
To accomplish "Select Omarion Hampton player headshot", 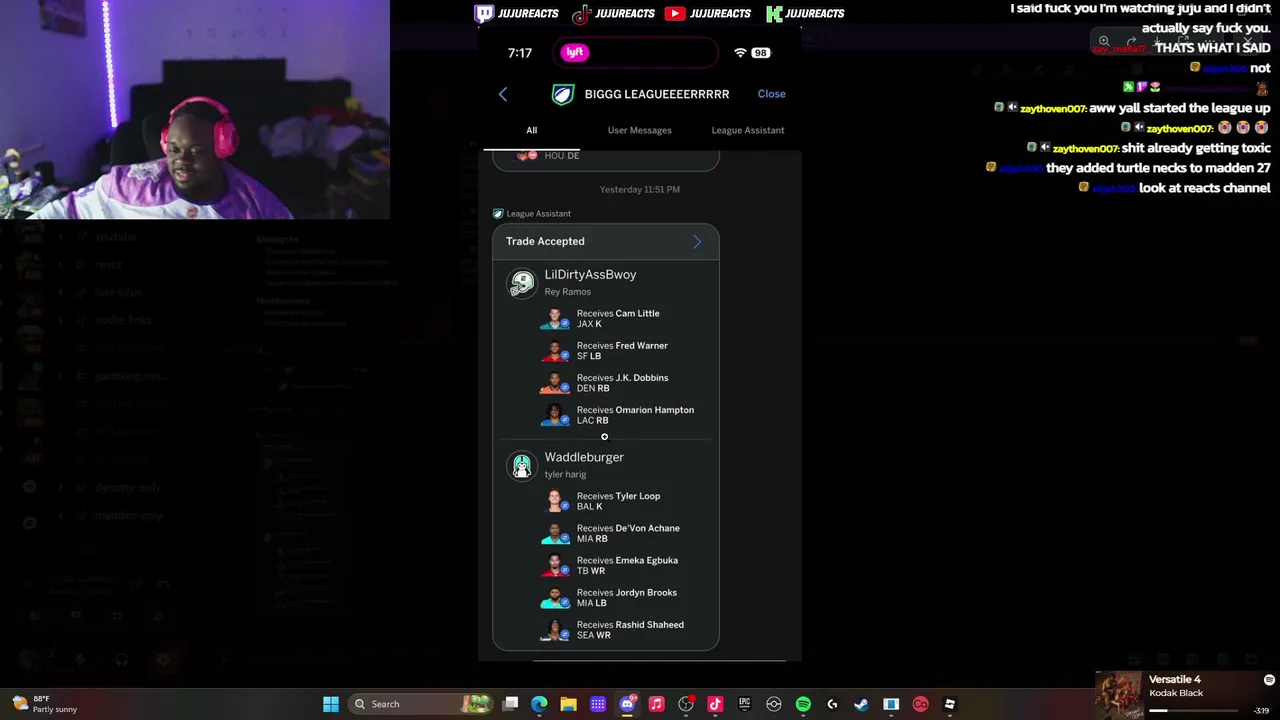I will click(555, 415).
